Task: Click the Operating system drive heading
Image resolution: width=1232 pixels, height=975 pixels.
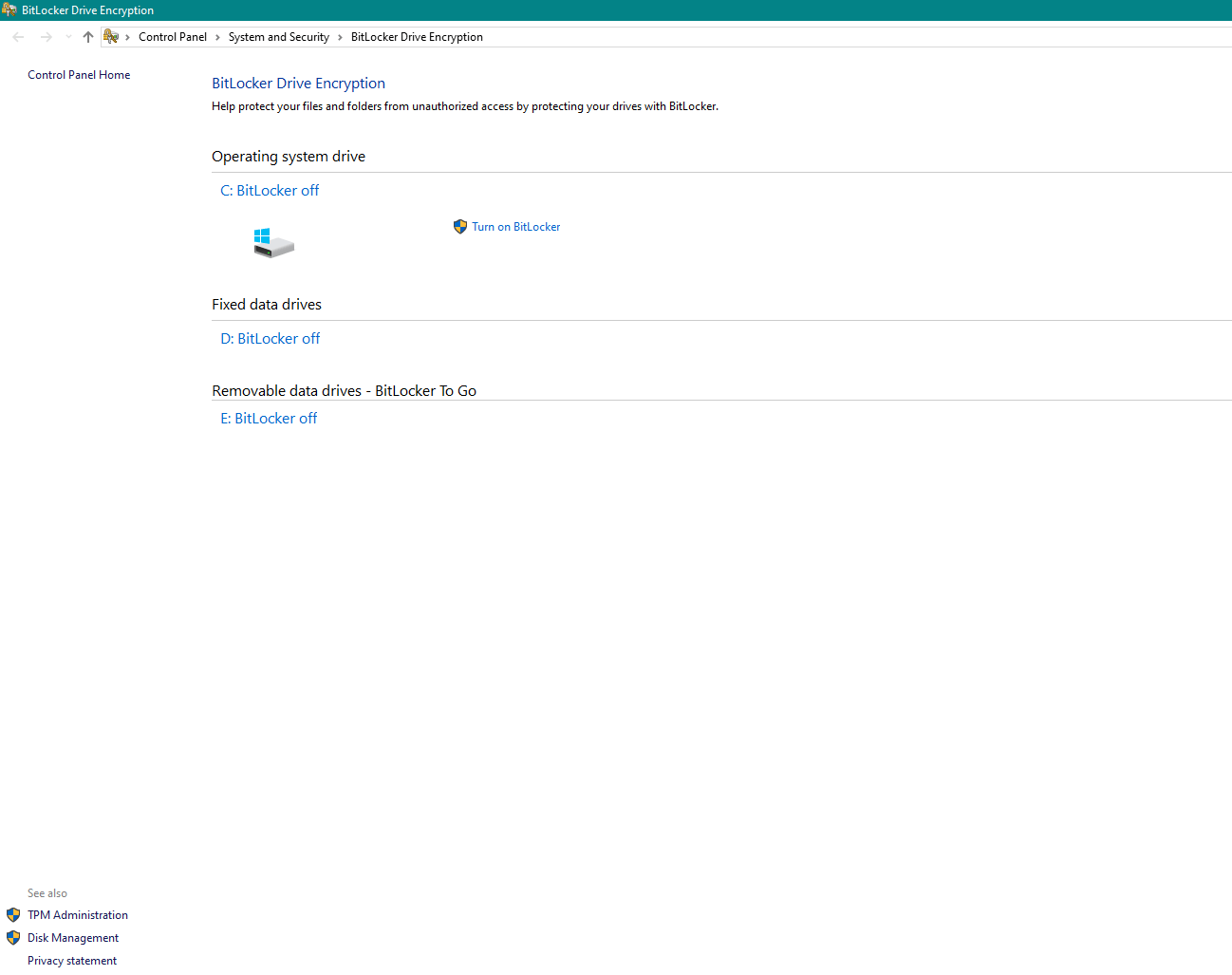Action: pos(289,157)
